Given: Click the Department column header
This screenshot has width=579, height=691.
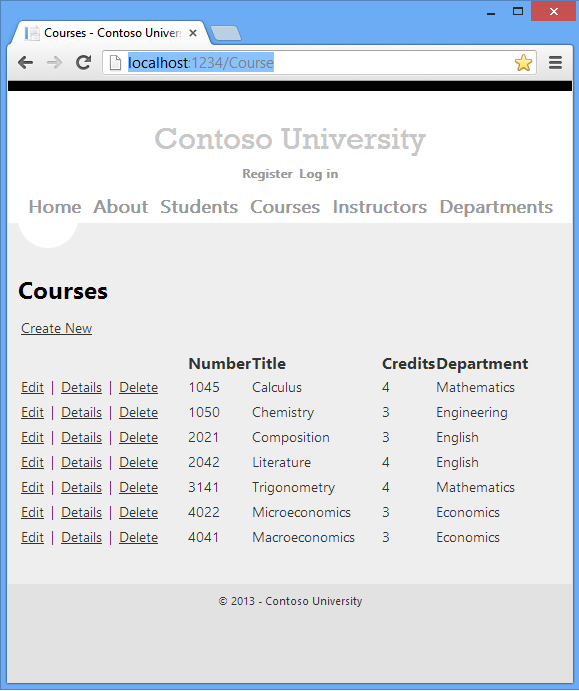Looking at the screenshot, I should (x=482, y=364).
